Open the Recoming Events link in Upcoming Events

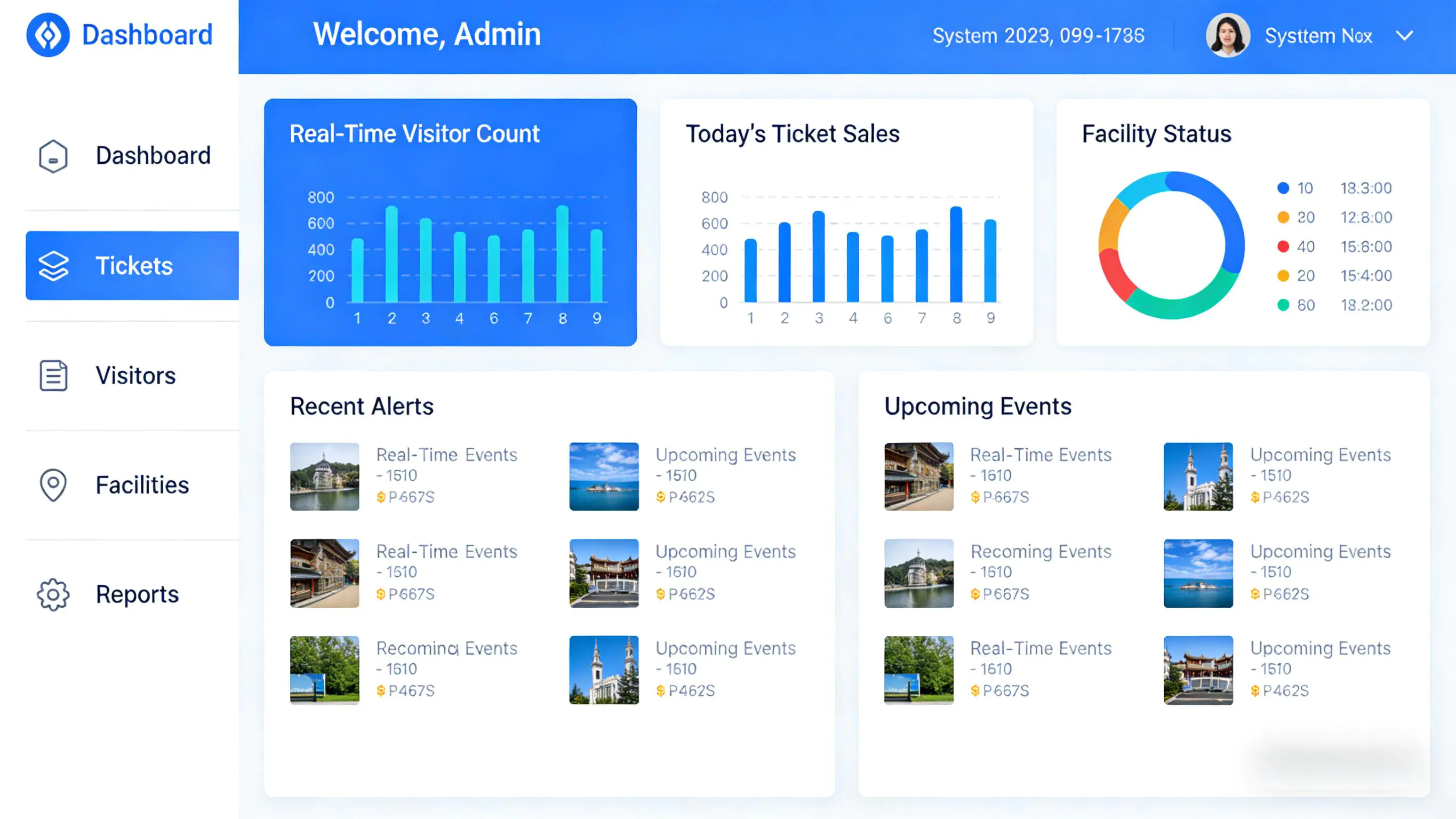click(1041, 552)
